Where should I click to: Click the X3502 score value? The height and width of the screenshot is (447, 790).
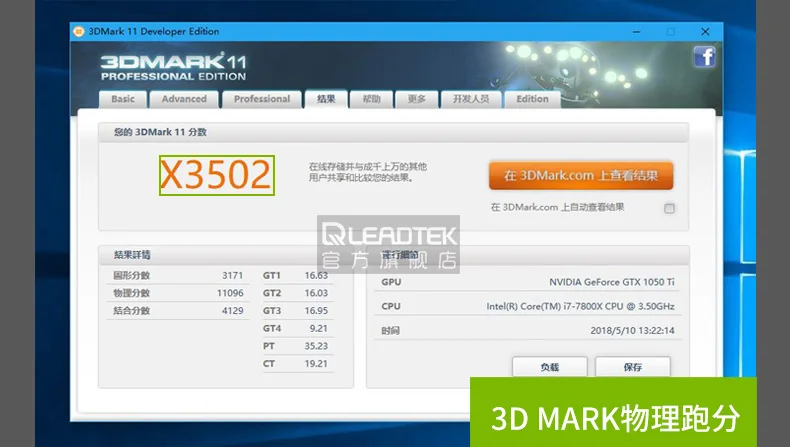coord(217,175)
